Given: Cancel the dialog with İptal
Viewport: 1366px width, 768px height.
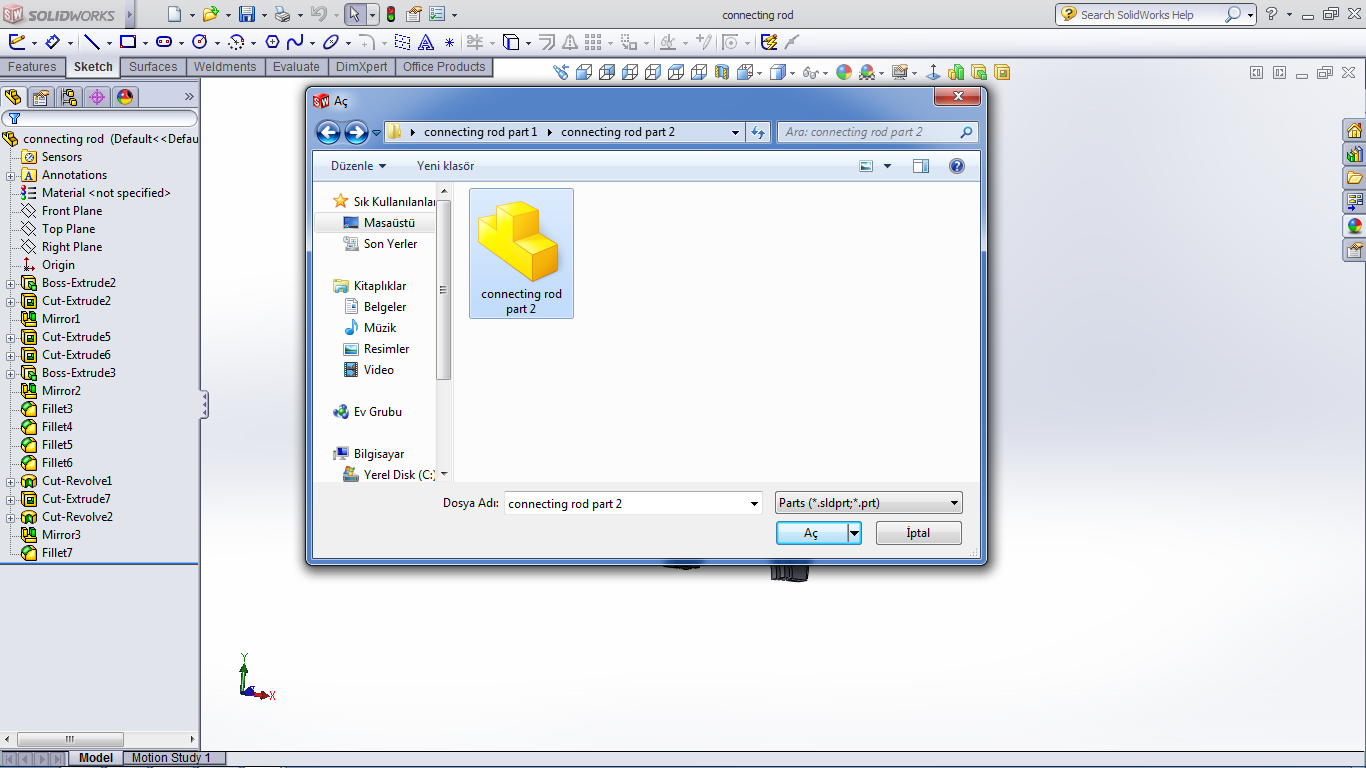Looking at the screenshot, I should tap(918, 533).
